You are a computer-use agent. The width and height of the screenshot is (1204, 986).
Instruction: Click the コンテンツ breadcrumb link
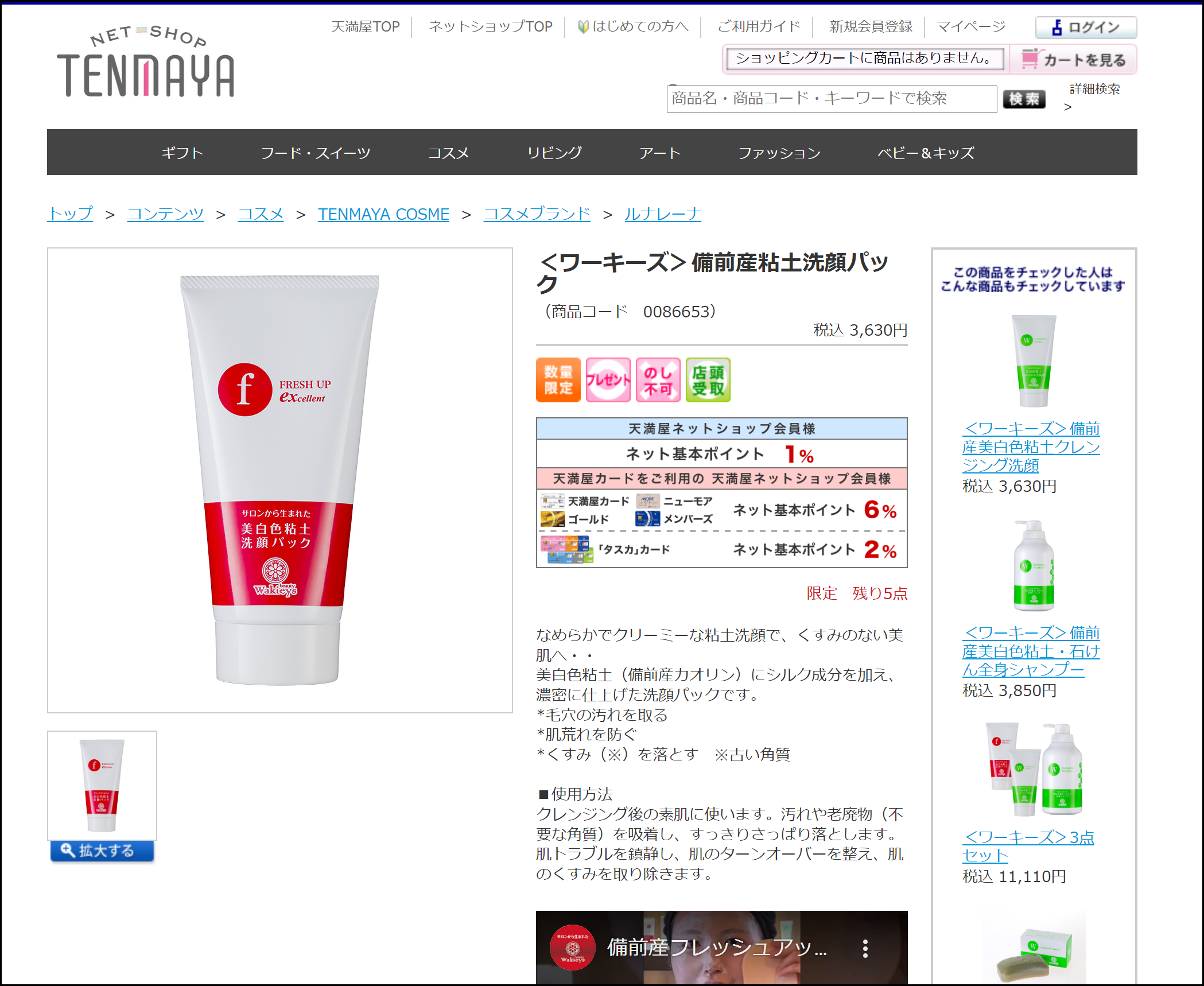(165, 214)
